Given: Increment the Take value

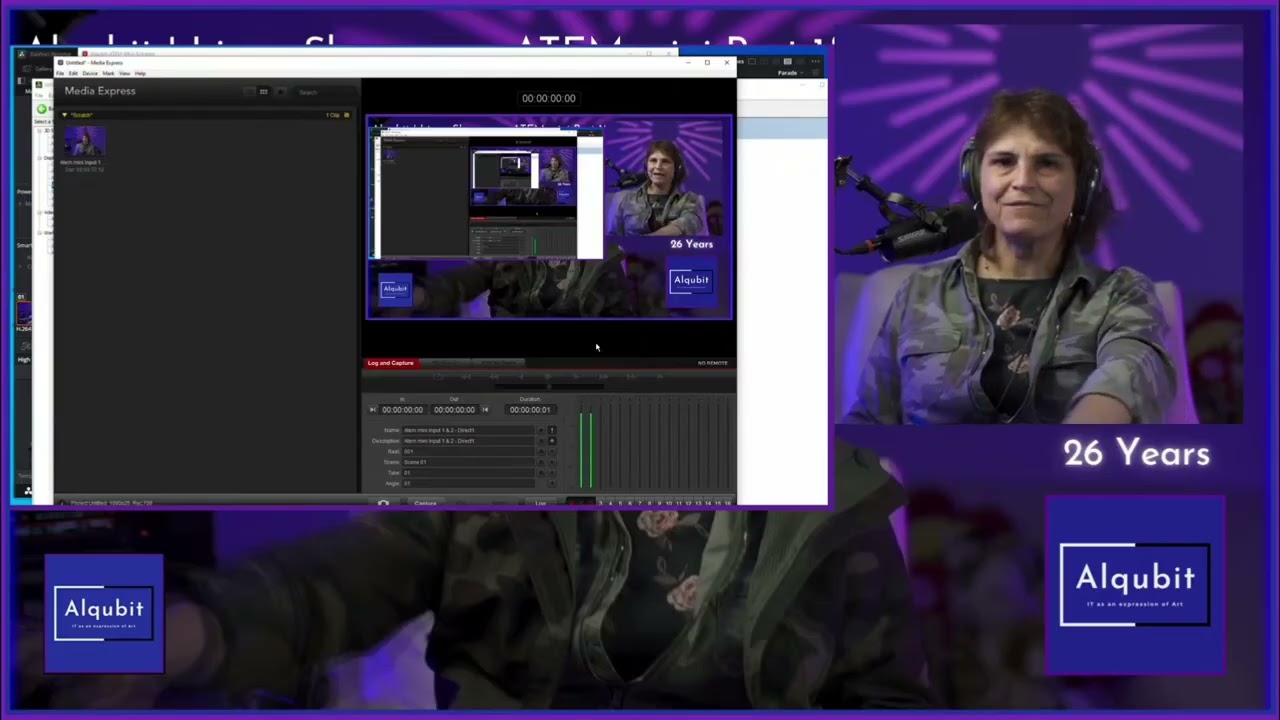Looking at the screenshot, I should (552, 473).
